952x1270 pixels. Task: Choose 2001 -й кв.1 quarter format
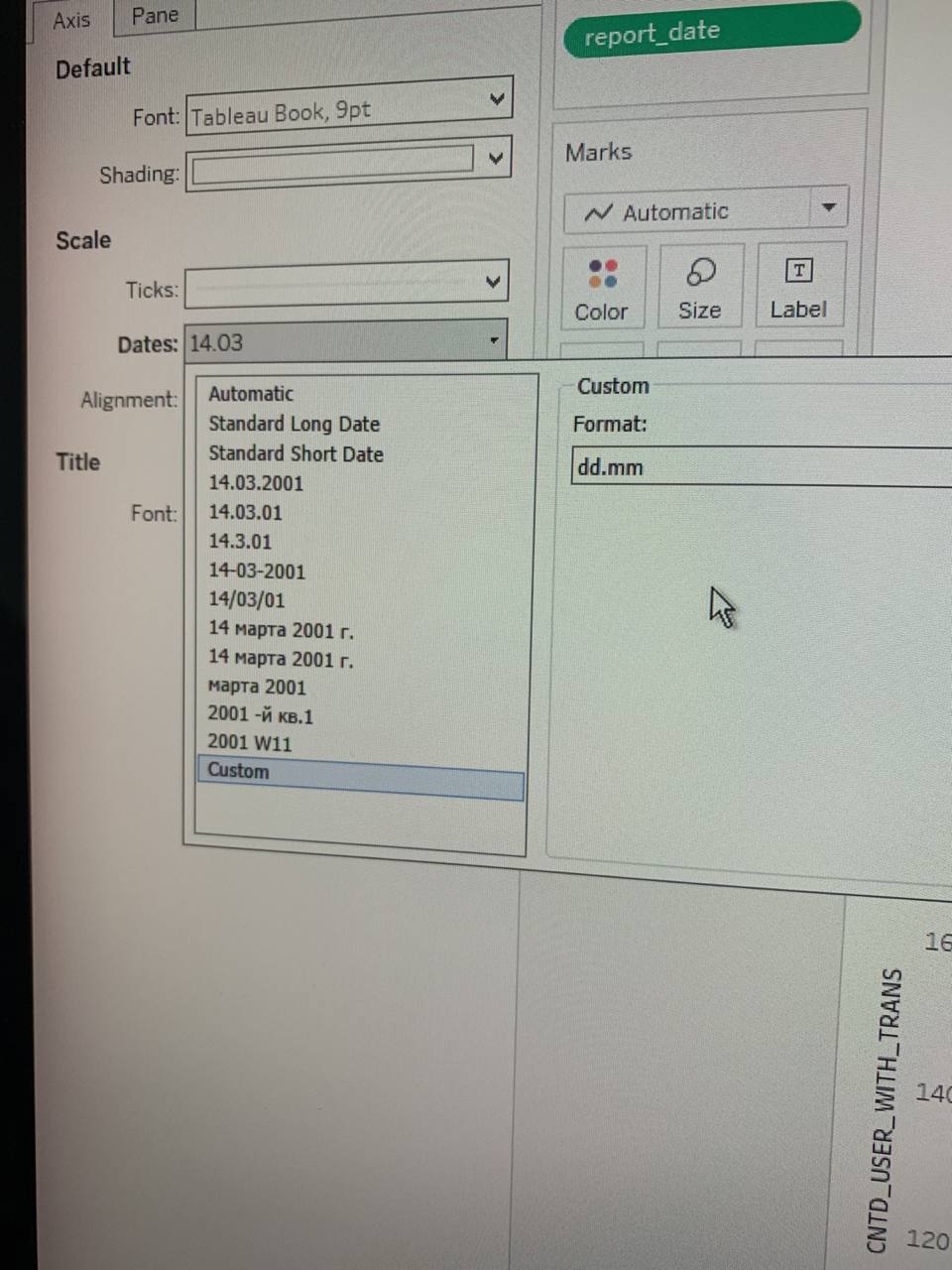click(x=260, y=715)
